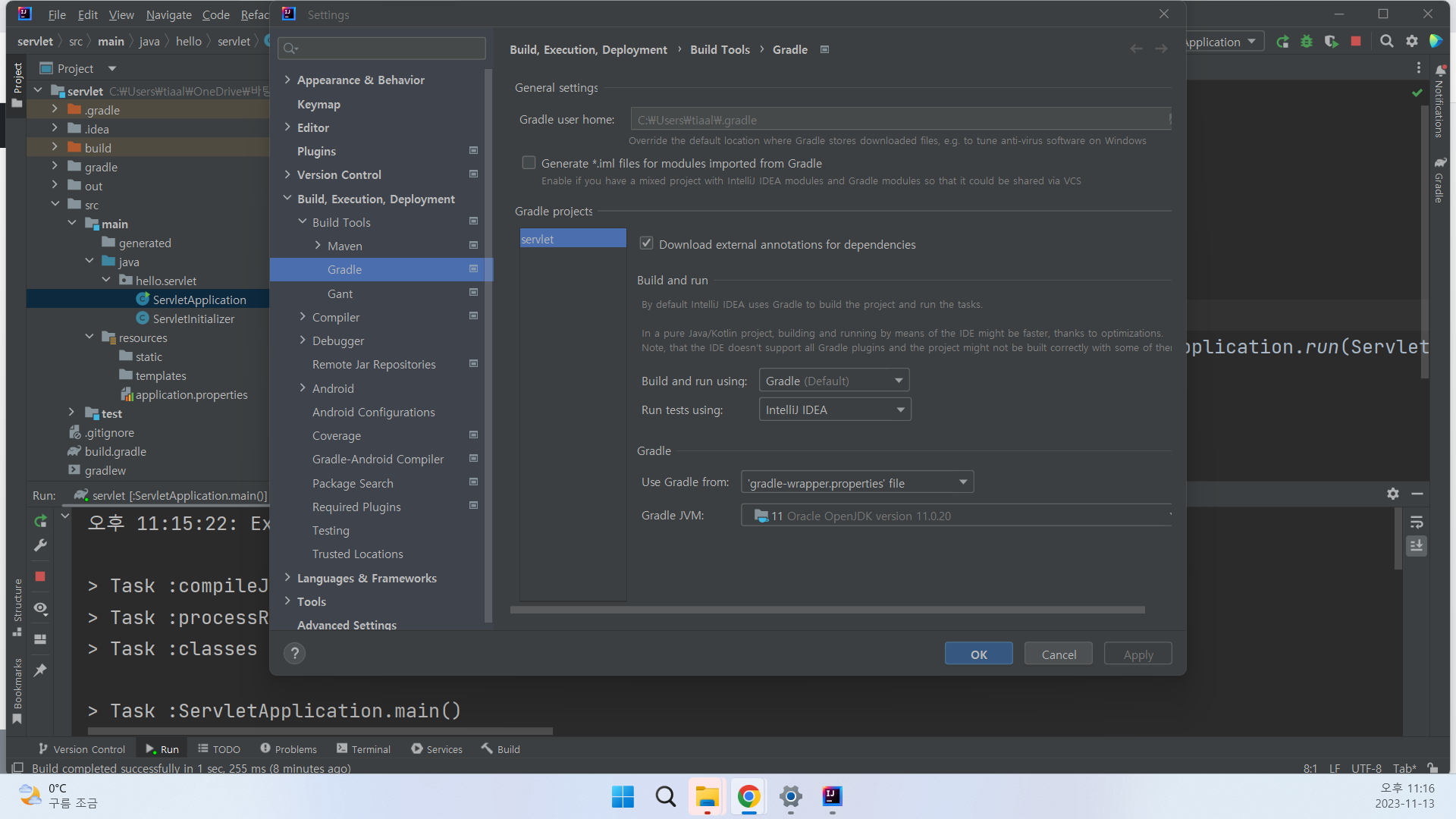Open the Bookmarks tool window
This screenshot has height=819, width=1456.
(17, 692)
